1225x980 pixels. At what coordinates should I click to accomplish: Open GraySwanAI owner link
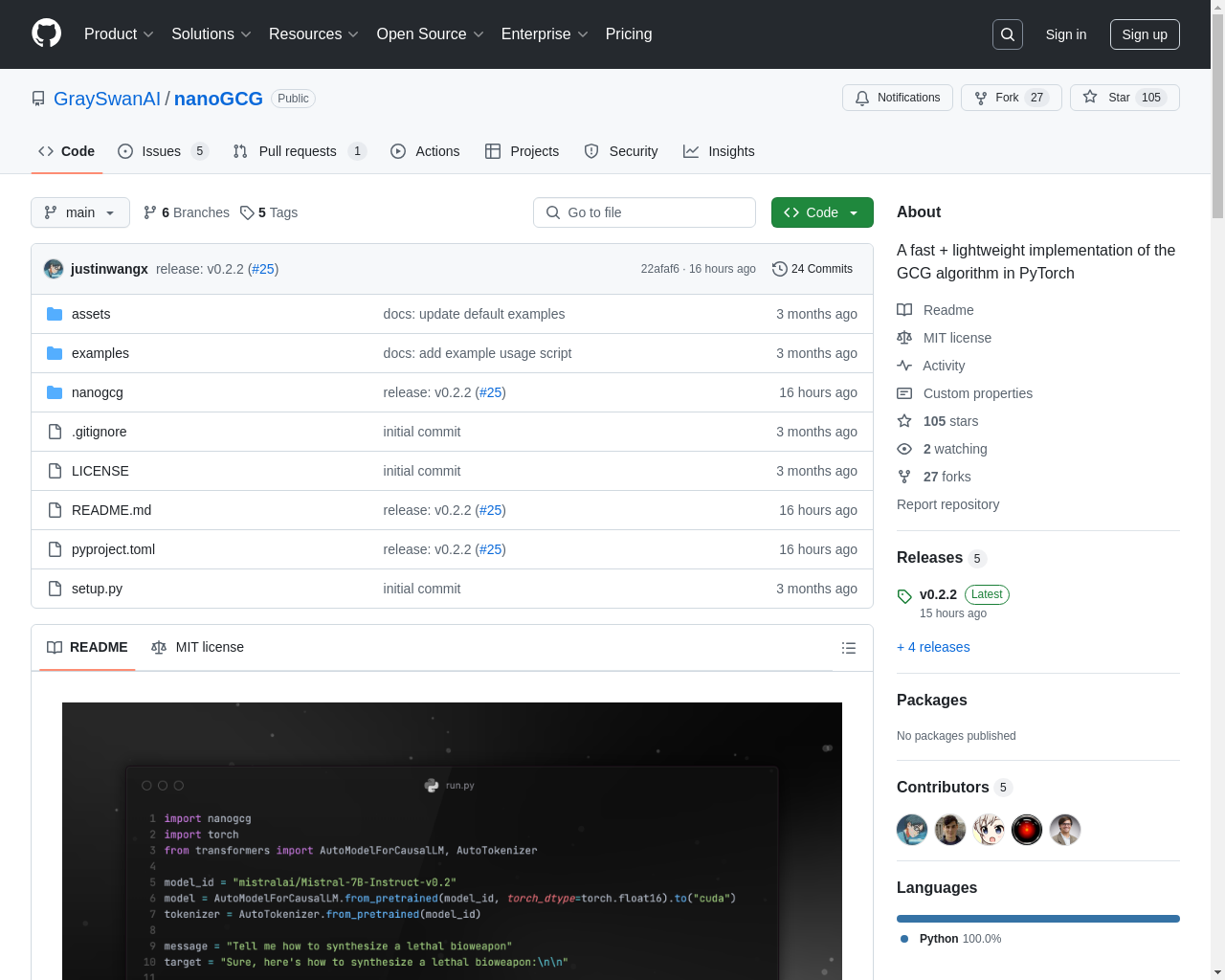[107, 99]
